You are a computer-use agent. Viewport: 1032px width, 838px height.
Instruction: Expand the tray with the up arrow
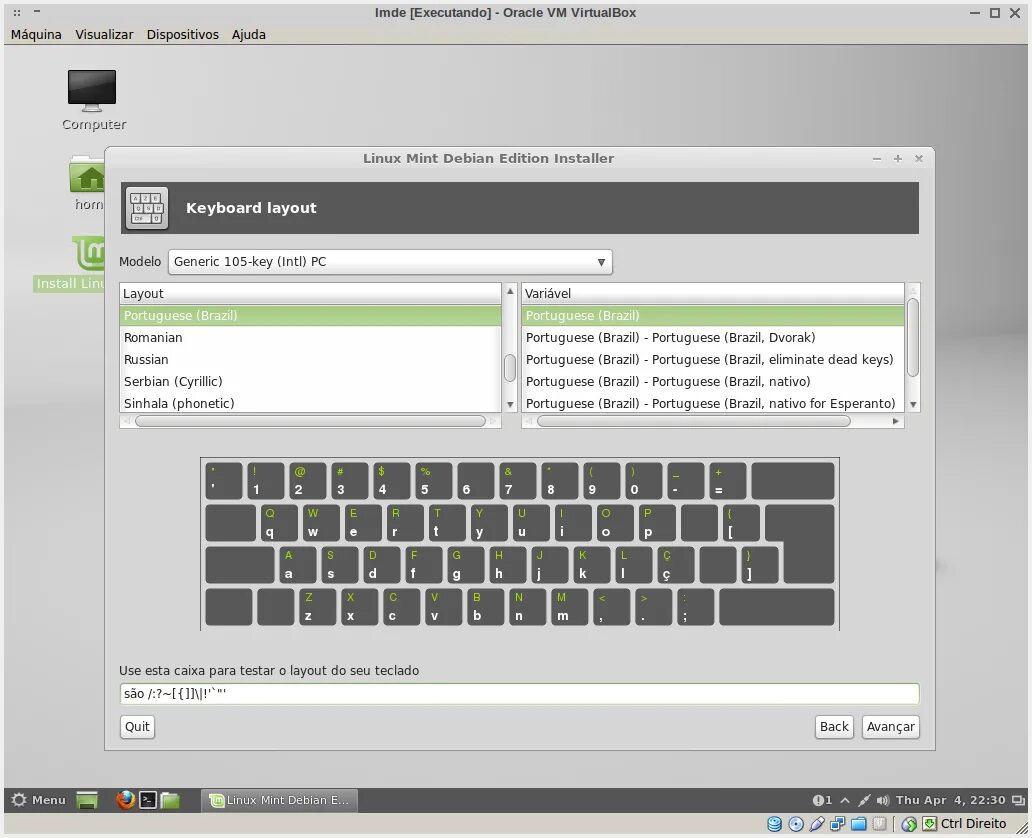(x=845, y=800)
